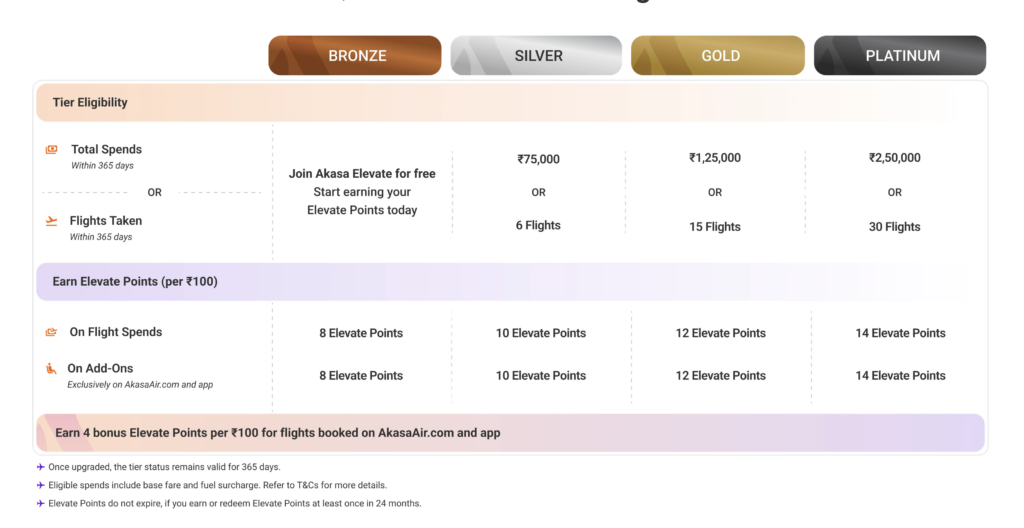
Task: Select the GOLD tier badge
Action: click(x=718, y=56)
